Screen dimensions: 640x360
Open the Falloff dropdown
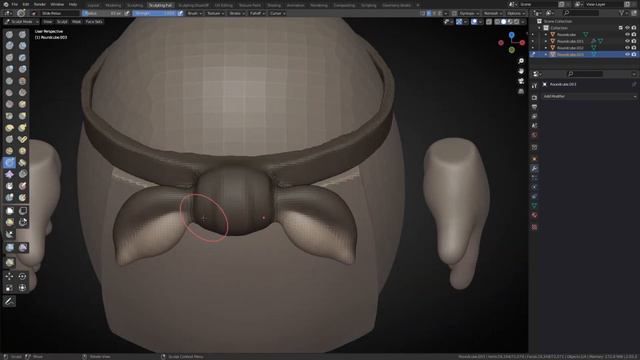coord(257,13)
